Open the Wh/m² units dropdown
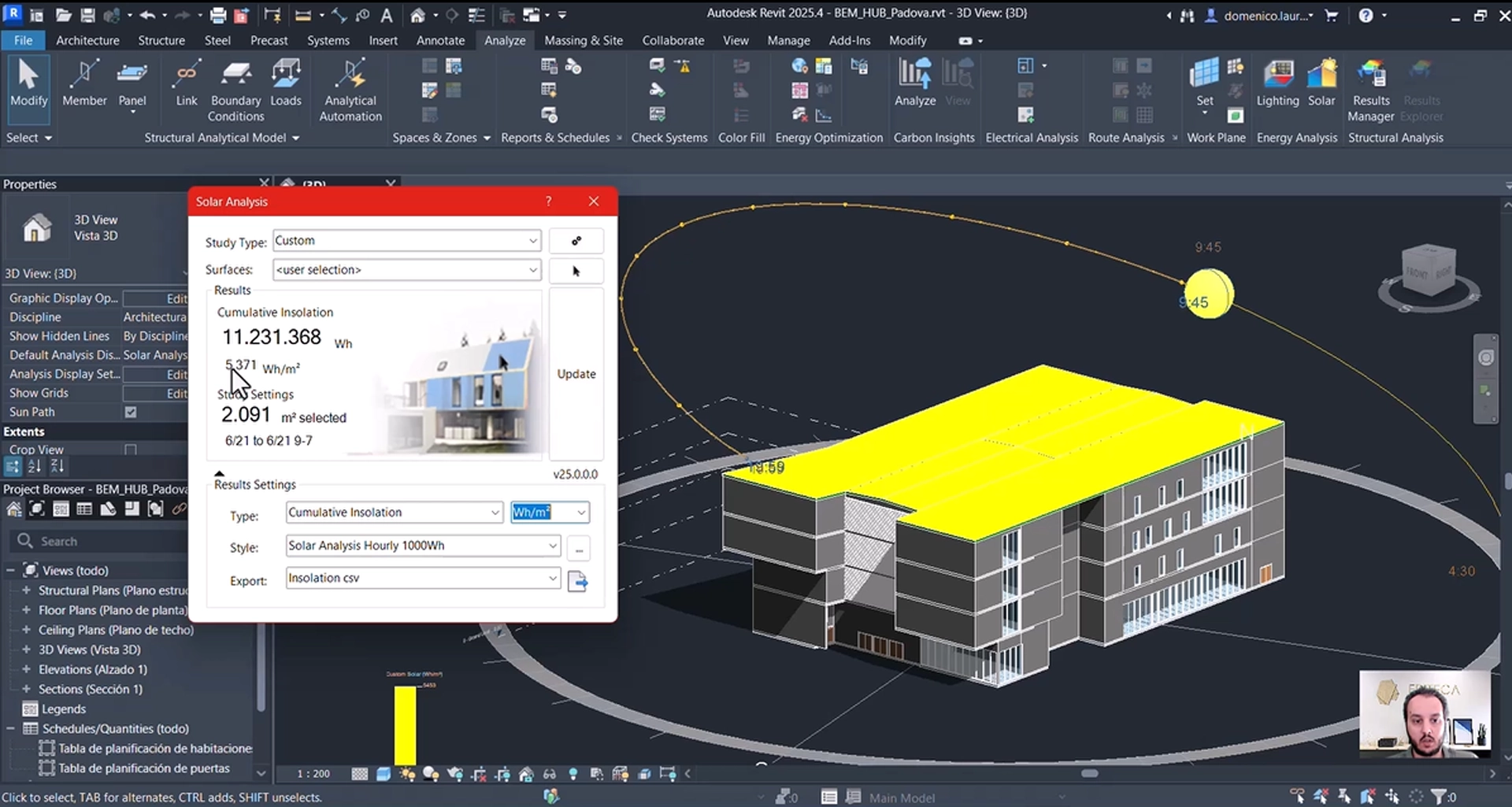The height and width of the screenshot is (807, 1512). [x=550, y=513]
